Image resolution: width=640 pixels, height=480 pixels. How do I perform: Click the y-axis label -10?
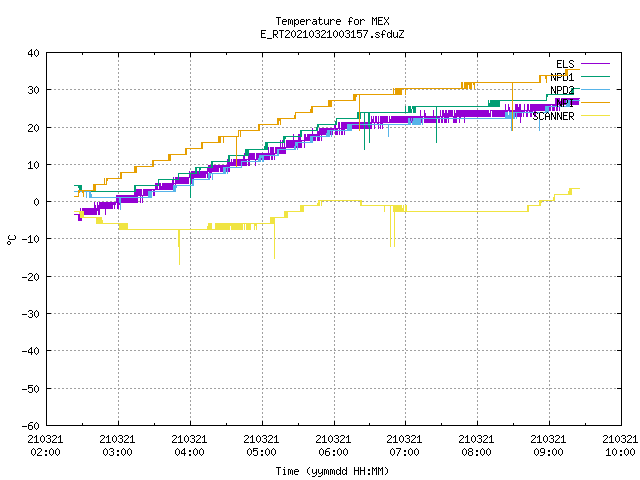click(31, 239)
